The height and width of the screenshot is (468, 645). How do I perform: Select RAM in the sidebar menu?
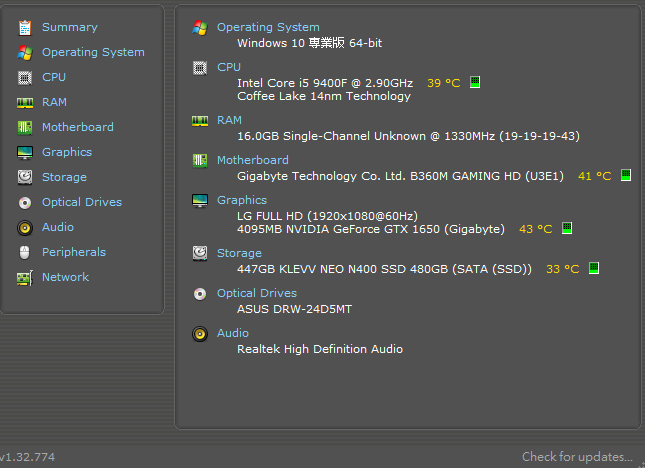click(x=54, y=102)
